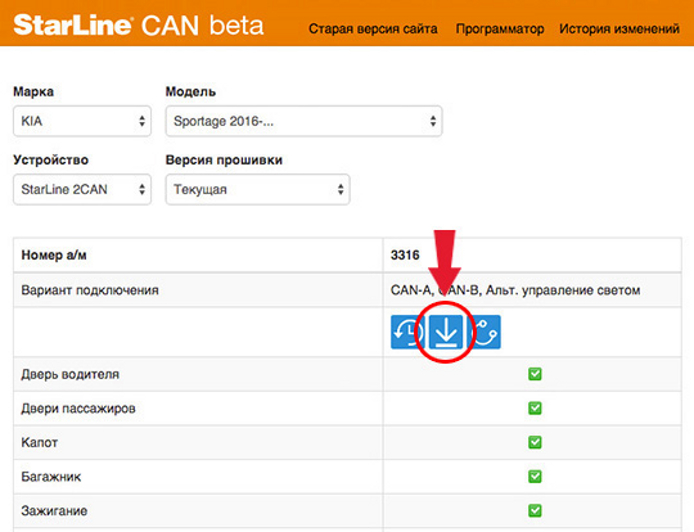Image resolution: width=694 pixels, height=532 pixels.
Task: Toggle the Багажник green checkmark
Action: click(x=535, y=476)
